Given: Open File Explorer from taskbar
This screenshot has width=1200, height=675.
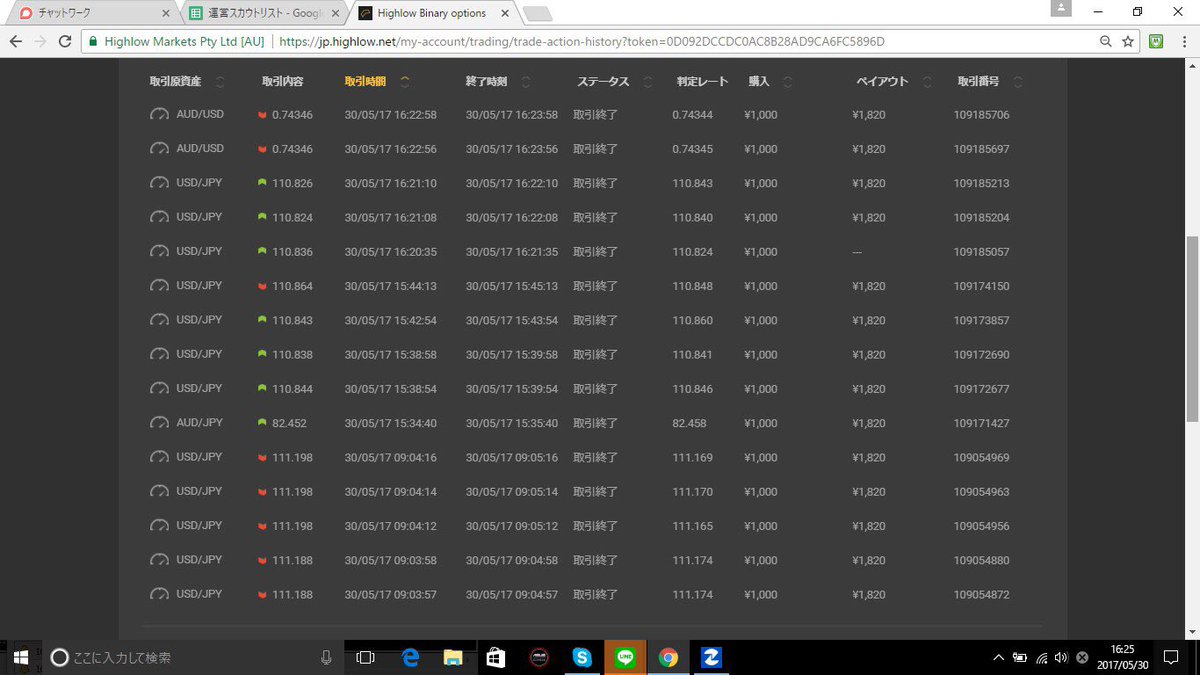Looking at the screenshot, I should [x=453, y=658].
